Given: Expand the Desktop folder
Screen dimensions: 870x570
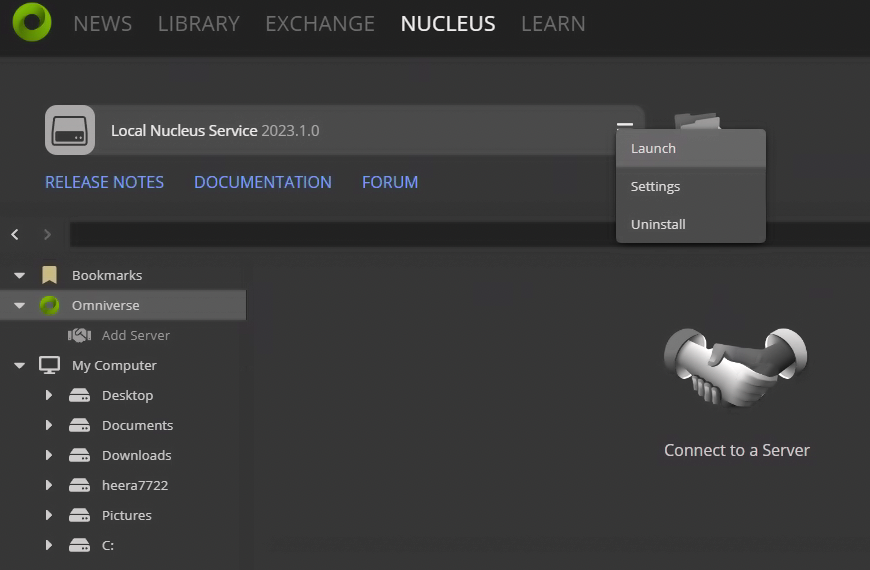Looking at the screenshot, I should coord(49,395).
